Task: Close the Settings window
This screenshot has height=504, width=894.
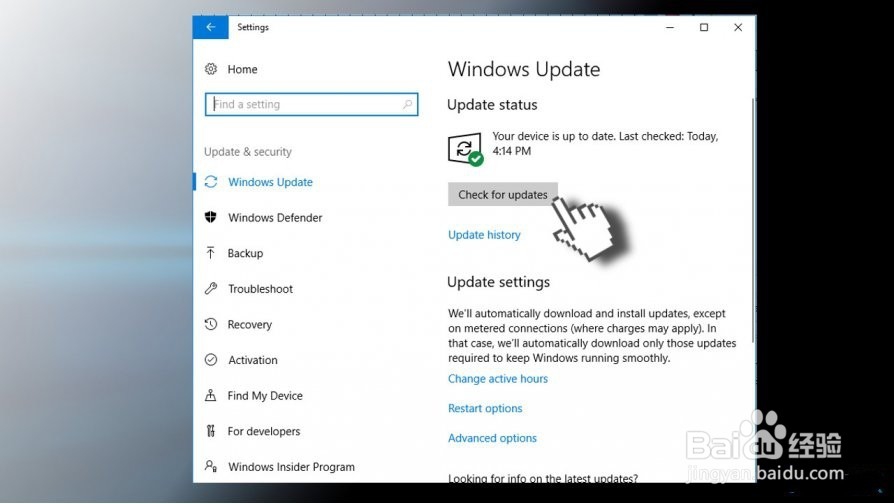Action: pos(738,27)
